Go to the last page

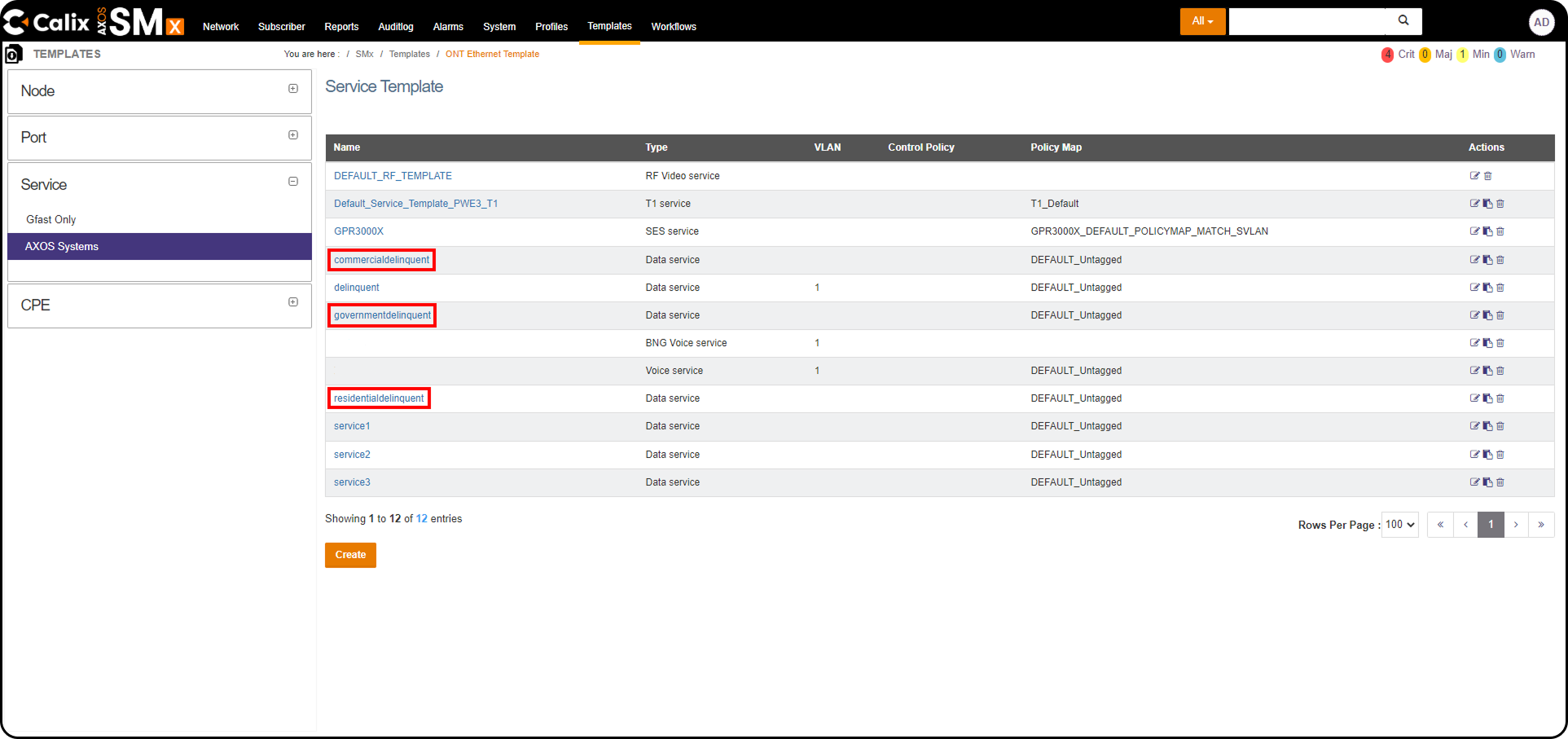tap(1541, 525)
